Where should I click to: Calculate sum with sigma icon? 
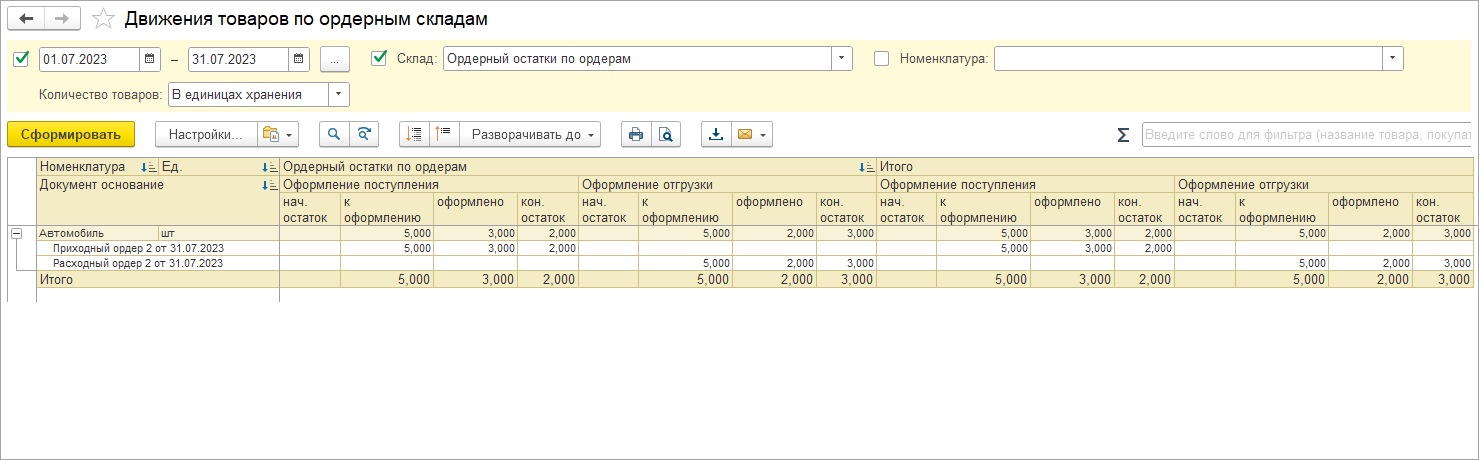coord(1123,134)
